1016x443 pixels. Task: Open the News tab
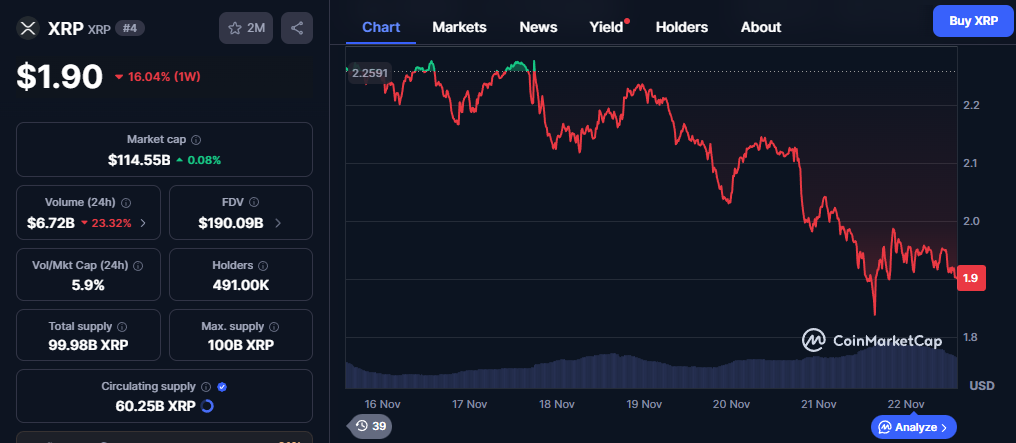coord(538,27)
